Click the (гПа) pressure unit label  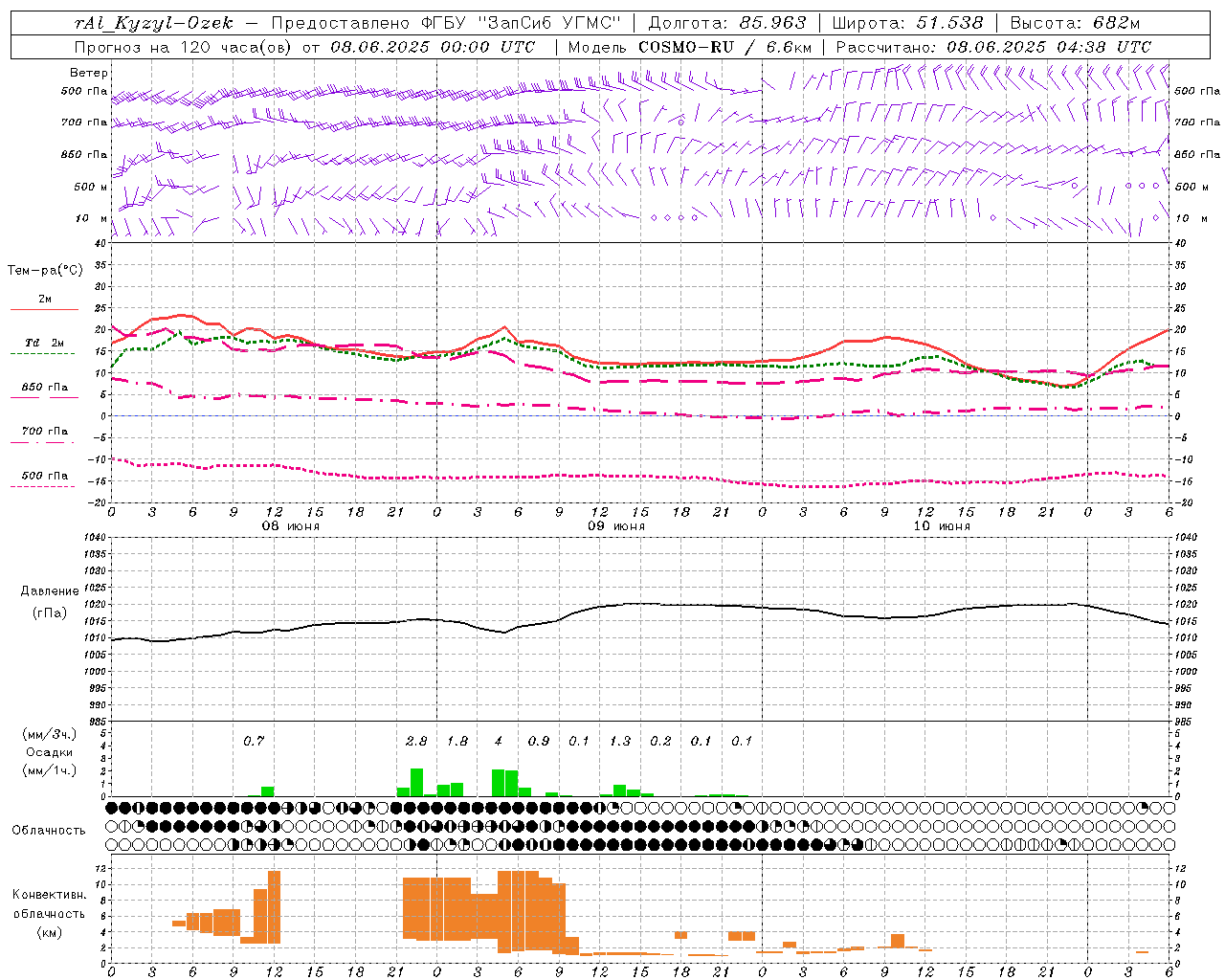pos(50,613)
